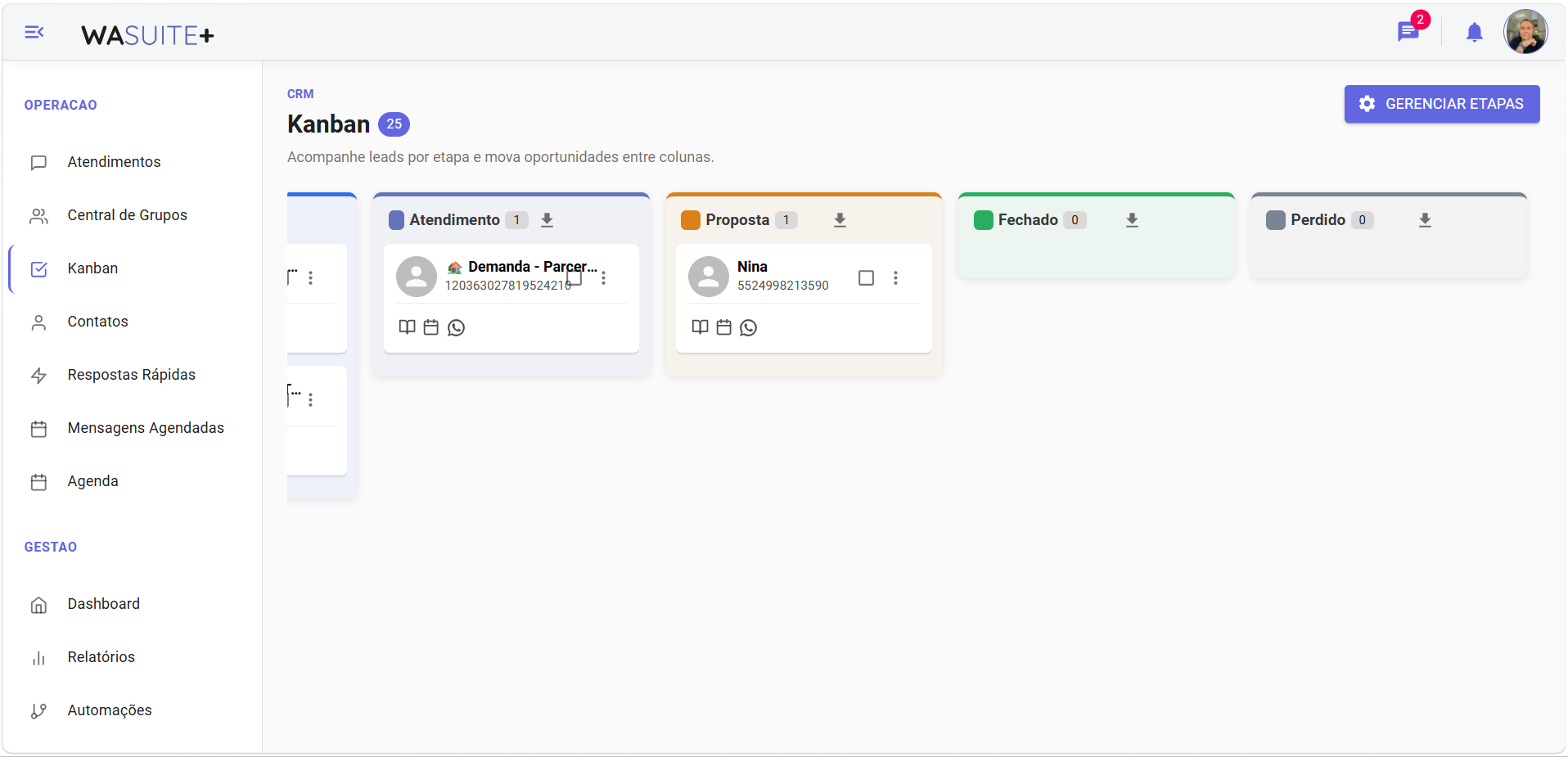This screenshot has width=1568, height=757.
Task: Open the notifications bell
Action: pyautogui.click(x=1474, y=32)
